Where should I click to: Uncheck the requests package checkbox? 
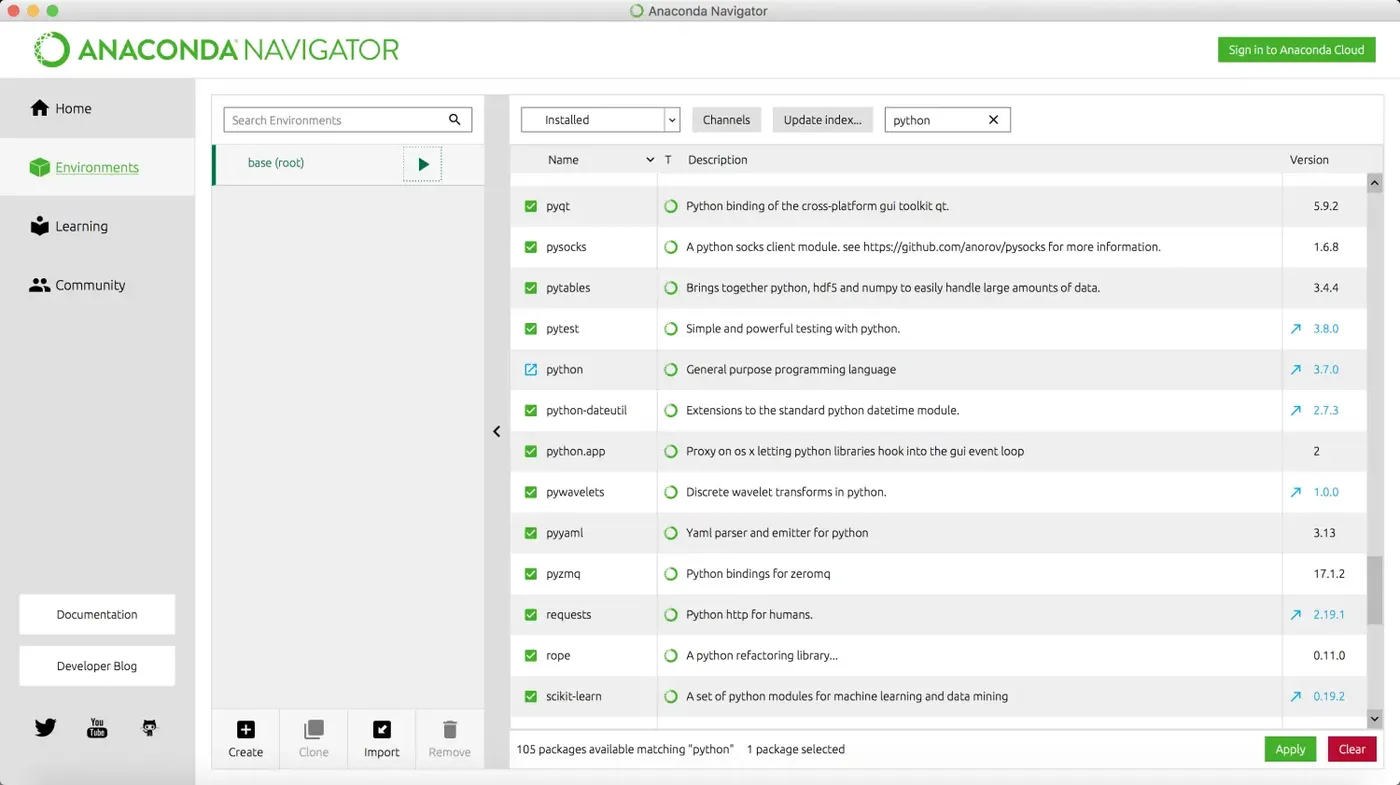[531, 615]
